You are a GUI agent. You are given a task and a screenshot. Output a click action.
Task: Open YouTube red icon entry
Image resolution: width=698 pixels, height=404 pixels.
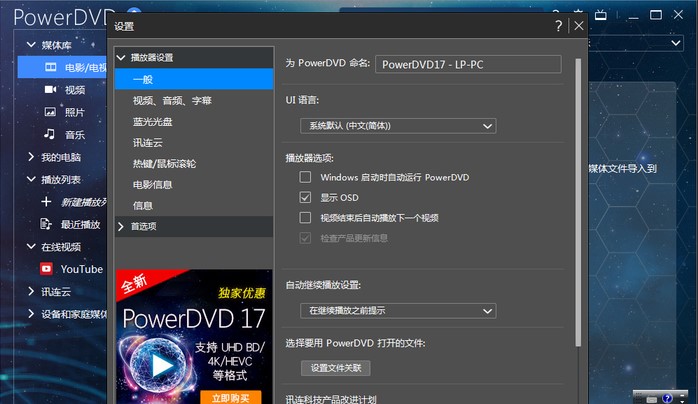tap(46, 268)
